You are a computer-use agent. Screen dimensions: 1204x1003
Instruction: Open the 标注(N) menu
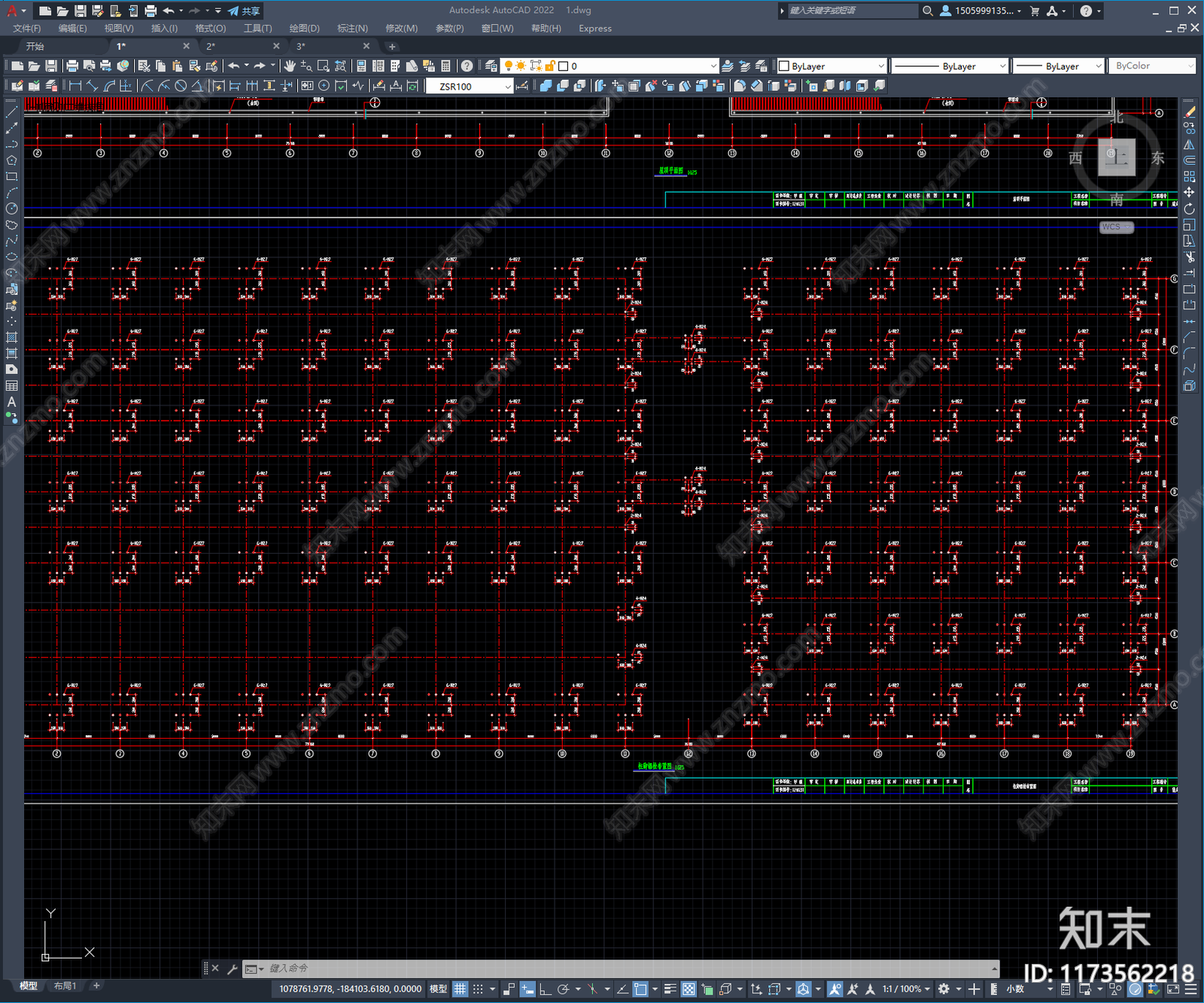pyautogui.click(x=352, y=29)
